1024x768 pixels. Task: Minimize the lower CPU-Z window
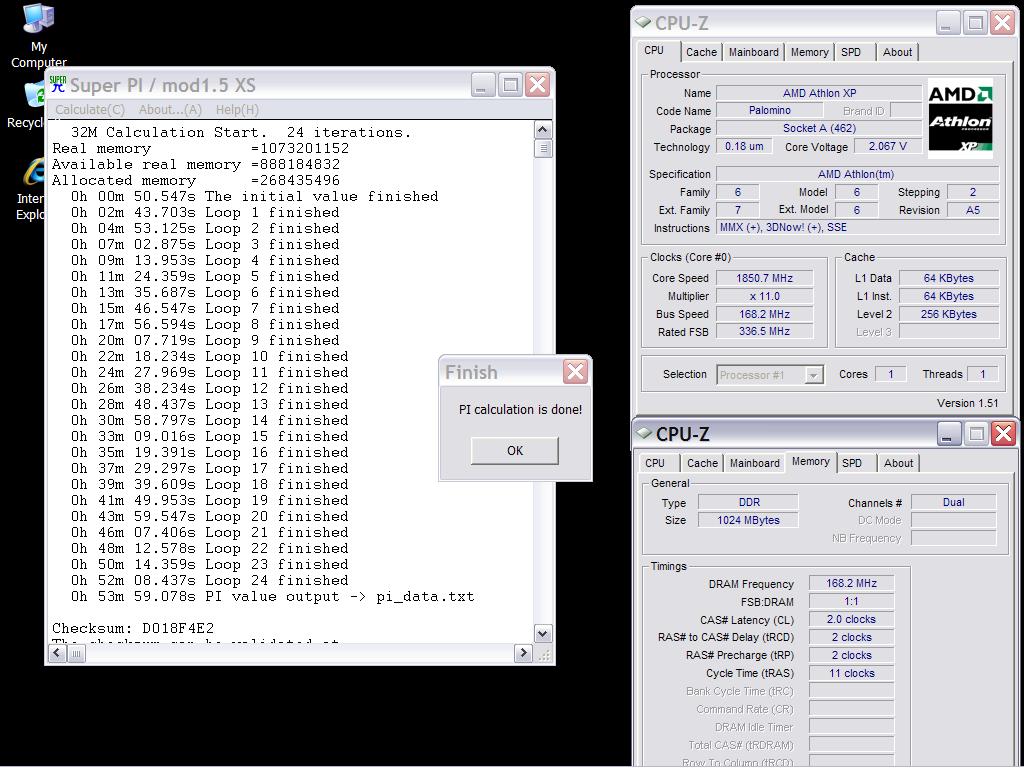pyautogui.click(x=949, y=433)
